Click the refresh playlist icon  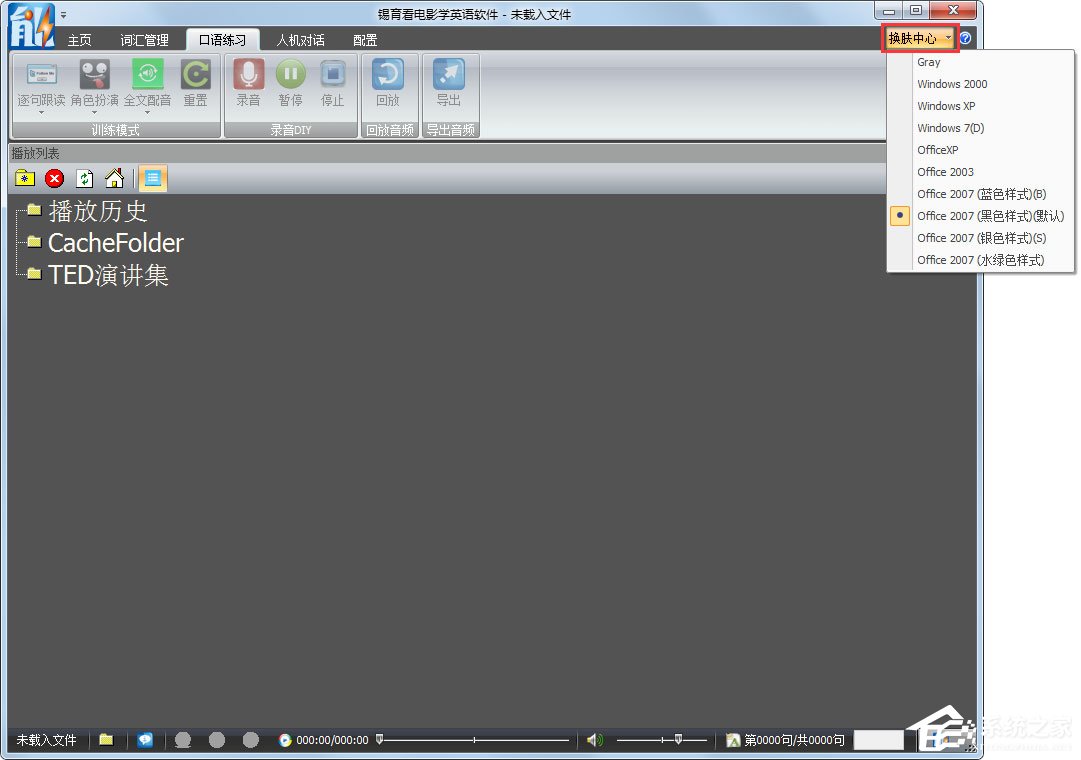(x=85, y=179)
